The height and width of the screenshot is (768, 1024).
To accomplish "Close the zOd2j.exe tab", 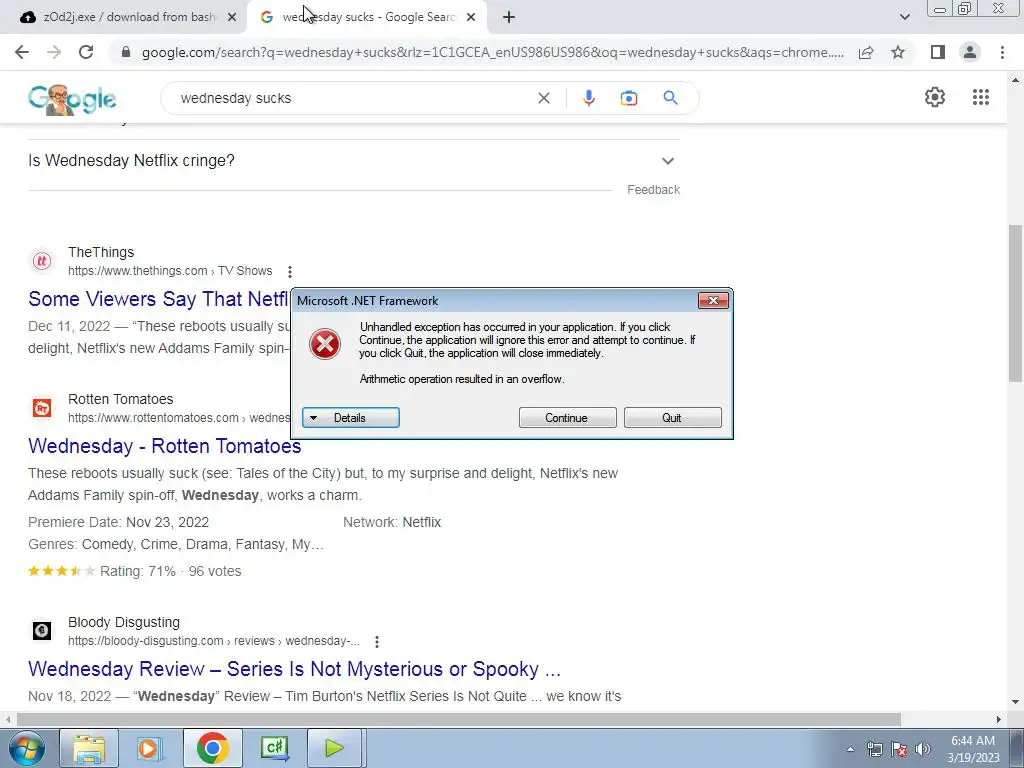I will point(232,18).
